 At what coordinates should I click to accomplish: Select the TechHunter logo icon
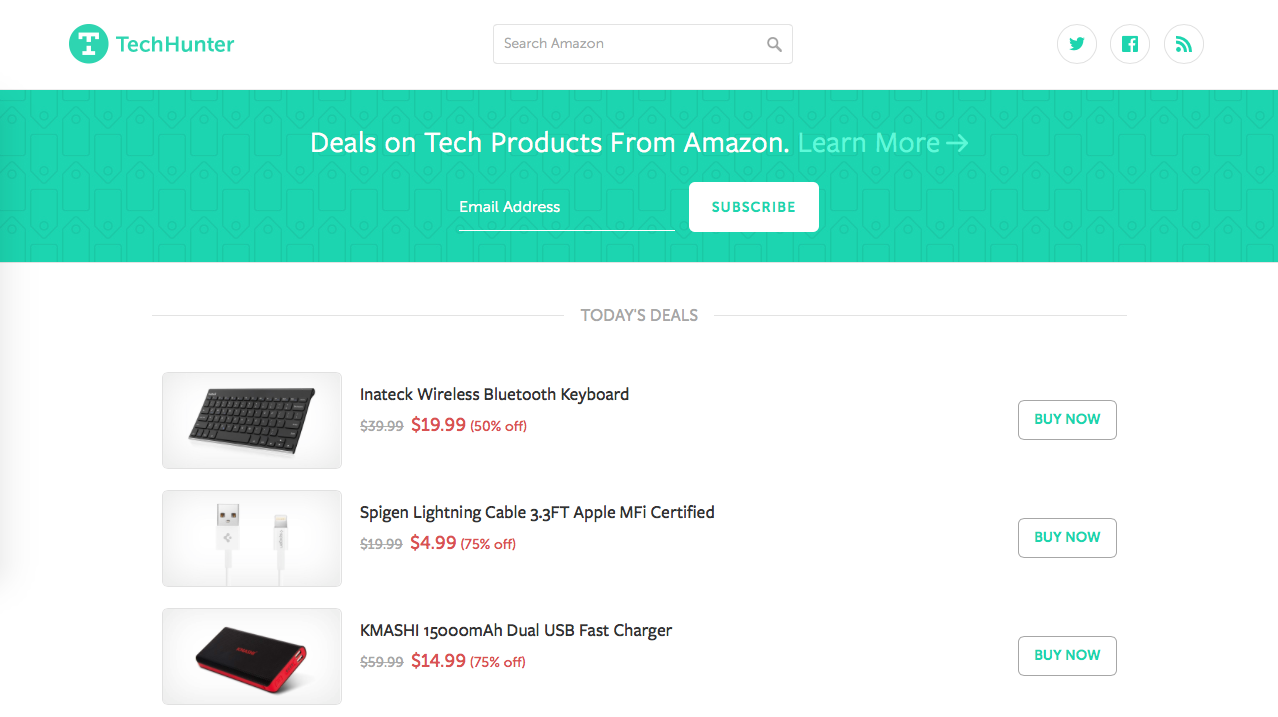pos(88,44)
